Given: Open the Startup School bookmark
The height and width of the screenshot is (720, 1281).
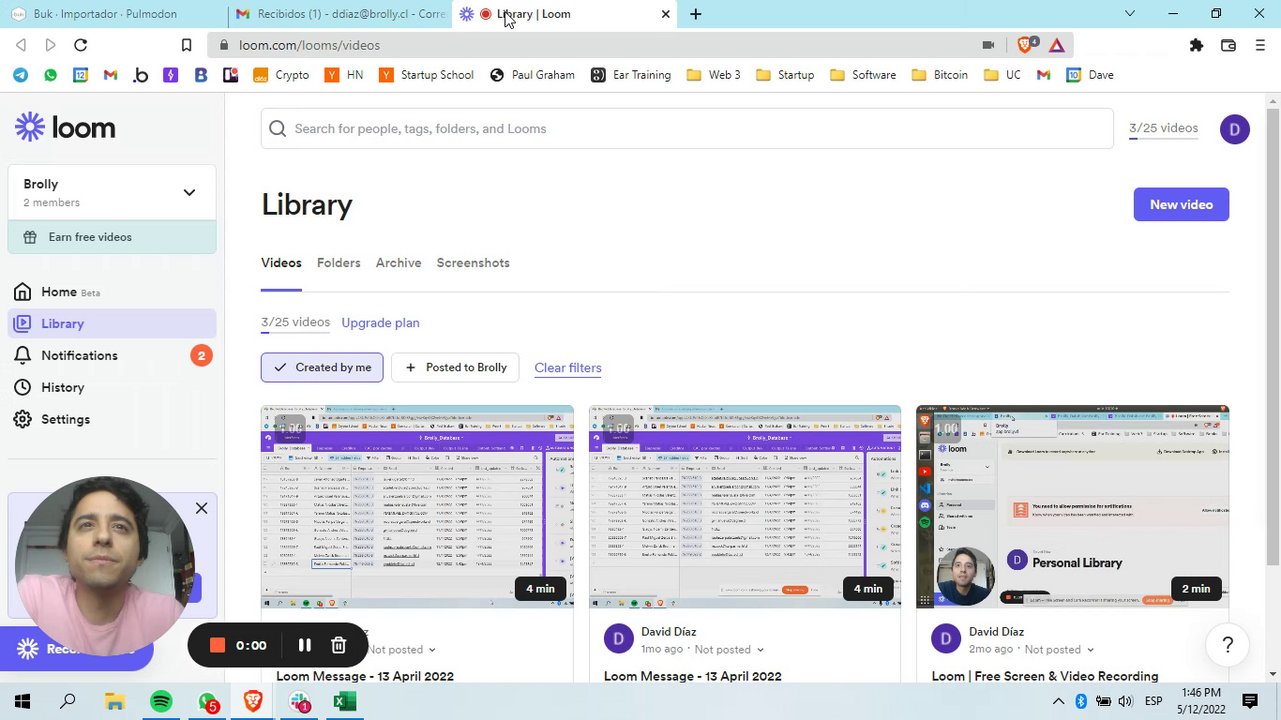Looking at the screenshot, I should coord(426,75).
